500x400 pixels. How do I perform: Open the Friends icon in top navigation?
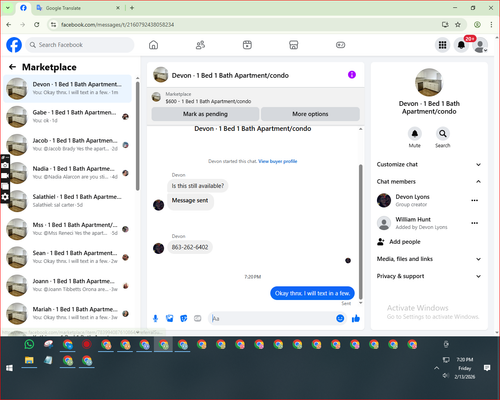pos(200,45)
